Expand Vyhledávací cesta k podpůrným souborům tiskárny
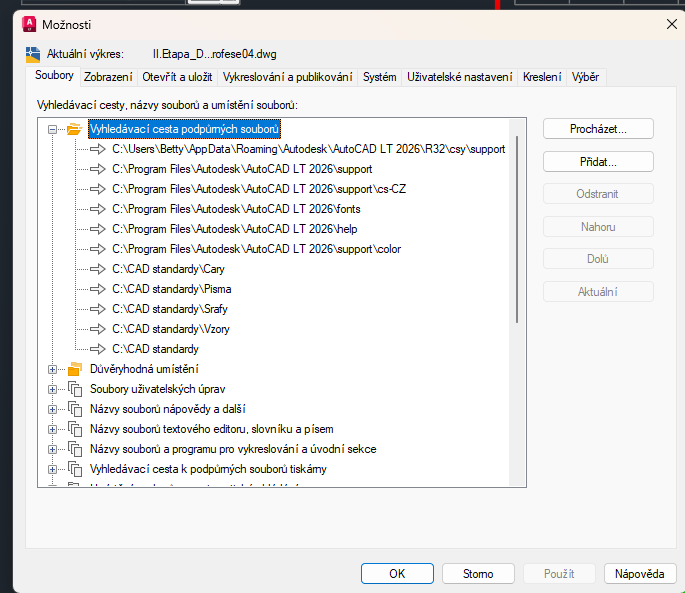This screenshot has height=593, width=685. (53, 469)
